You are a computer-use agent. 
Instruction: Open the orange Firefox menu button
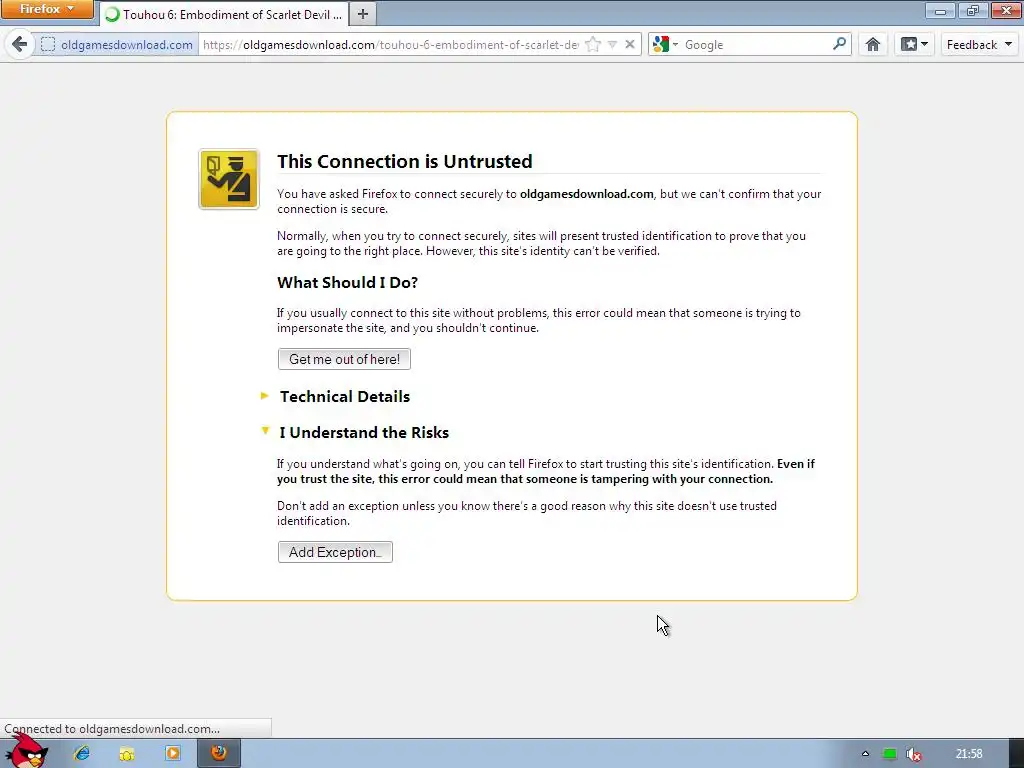coord(47,9)
